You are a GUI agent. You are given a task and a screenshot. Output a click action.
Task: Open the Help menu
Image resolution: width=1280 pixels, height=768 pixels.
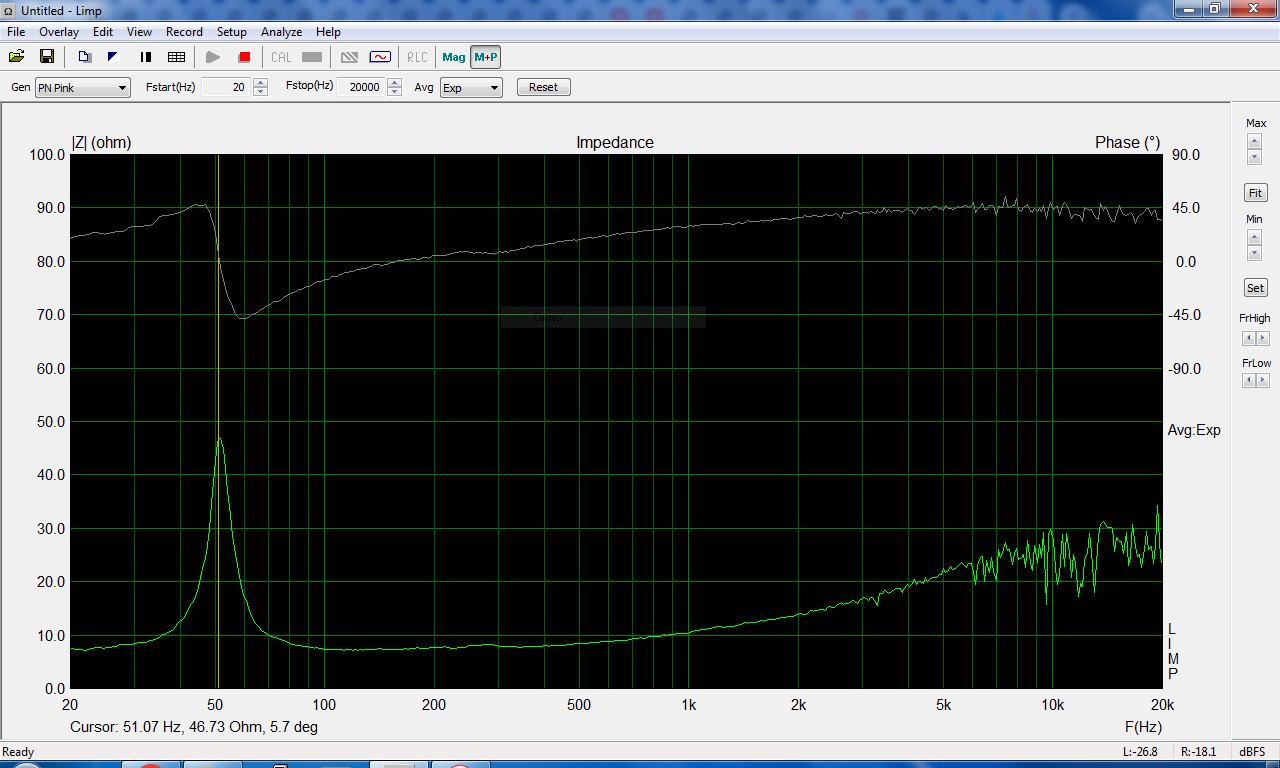(328, 32)
